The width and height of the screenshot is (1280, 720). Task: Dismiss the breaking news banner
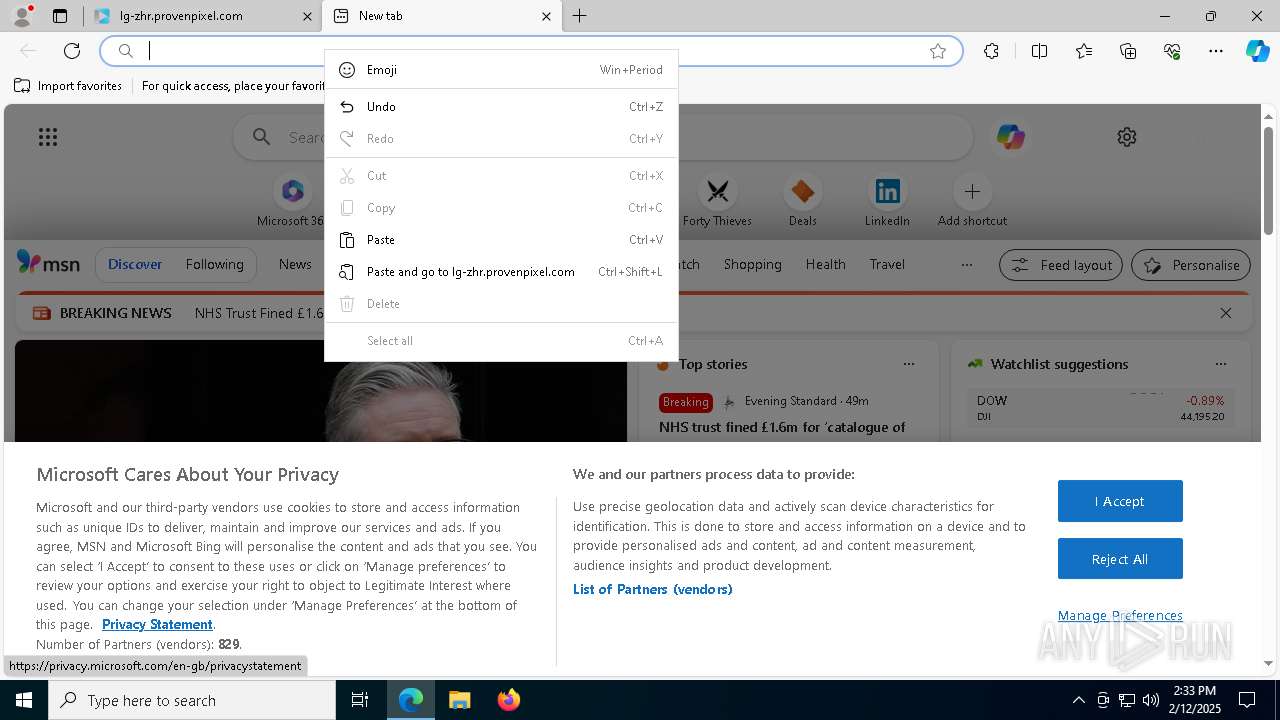click(1226, 313)
